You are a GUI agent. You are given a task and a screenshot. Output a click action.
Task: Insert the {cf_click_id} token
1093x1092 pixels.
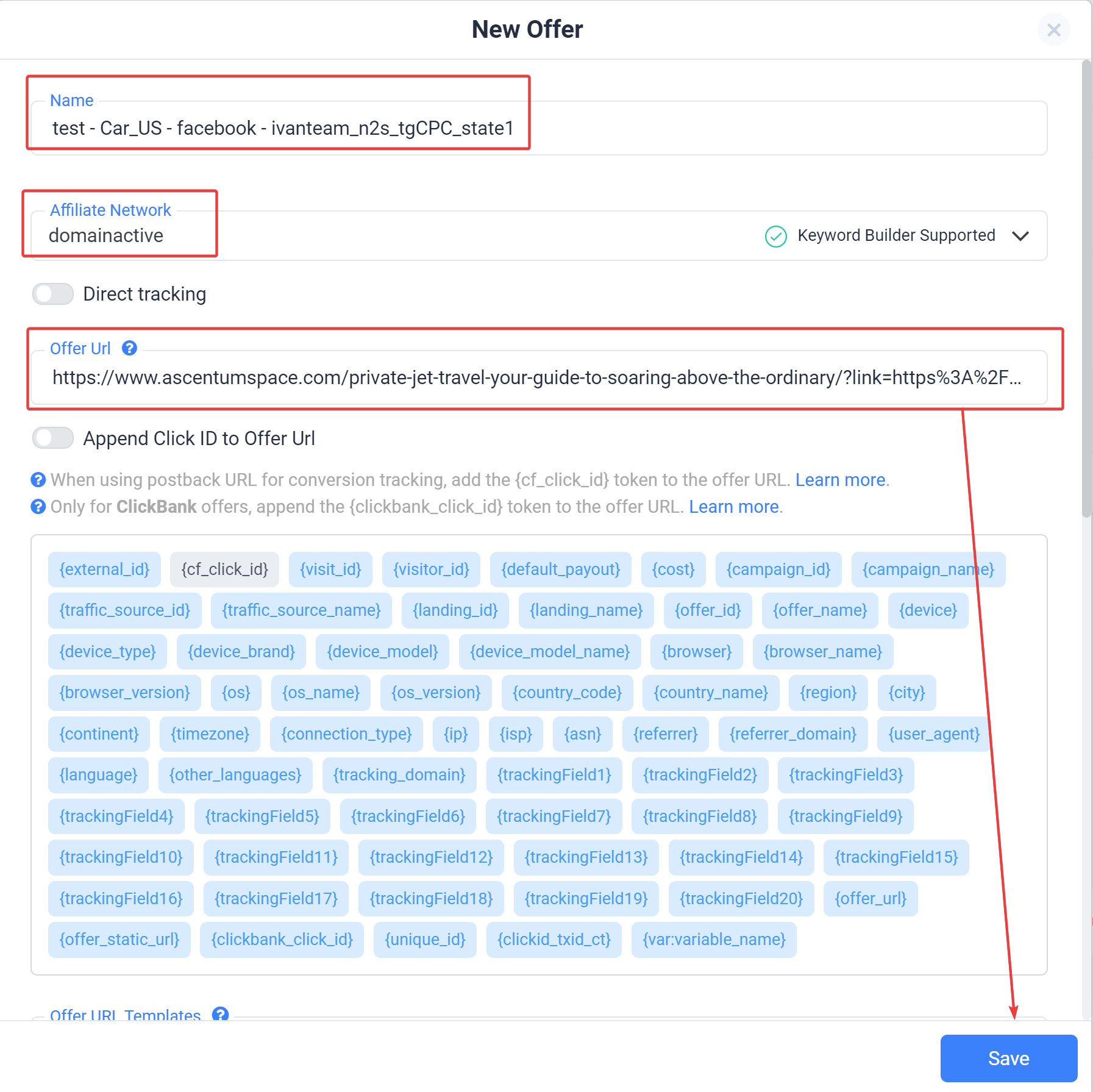[x=224, y=569]
